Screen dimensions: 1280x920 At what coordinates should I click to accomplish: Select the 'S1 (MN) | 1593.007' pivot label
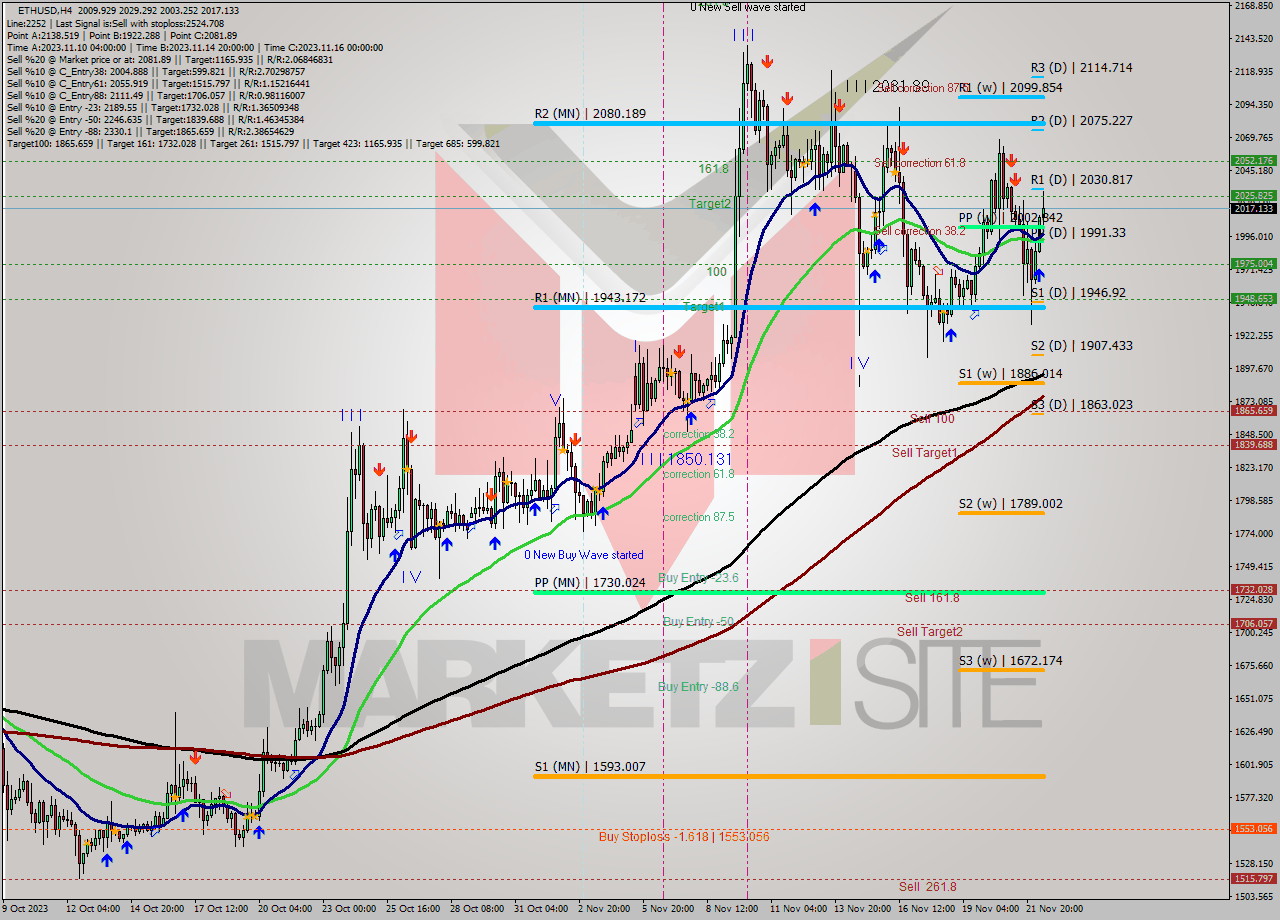590,767
